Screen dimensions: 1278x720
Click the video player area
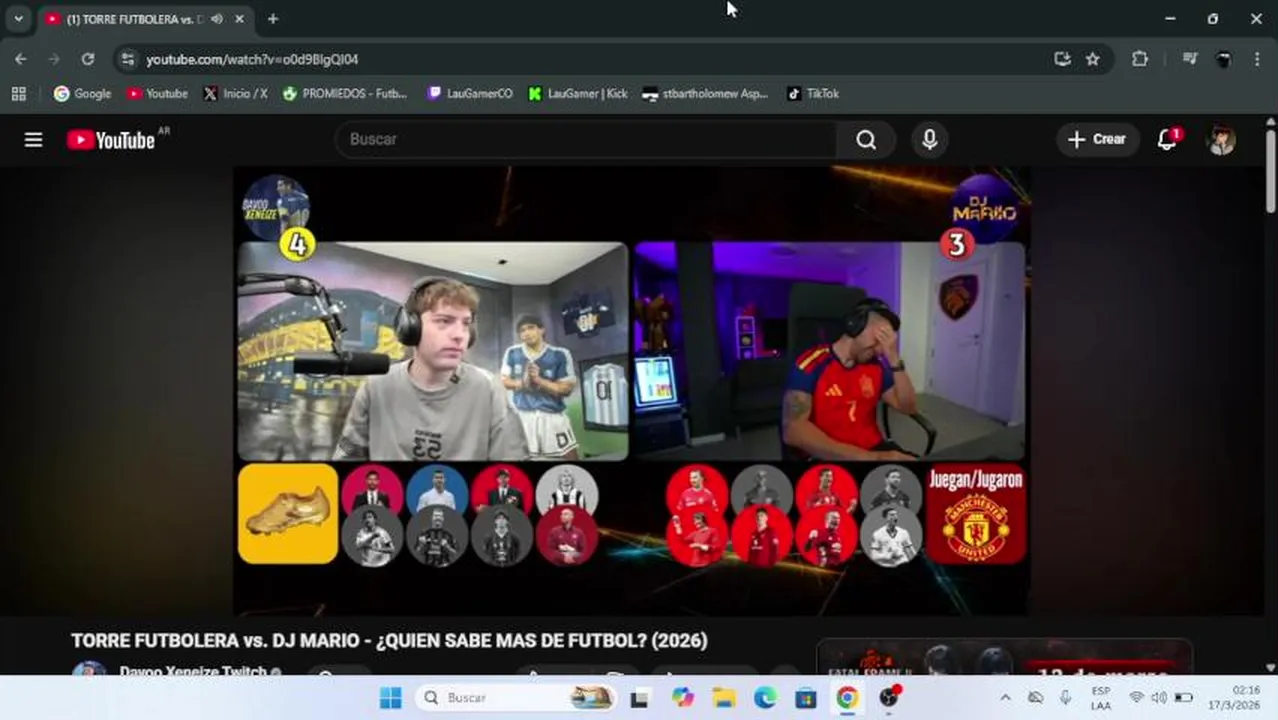pos(632,390)
